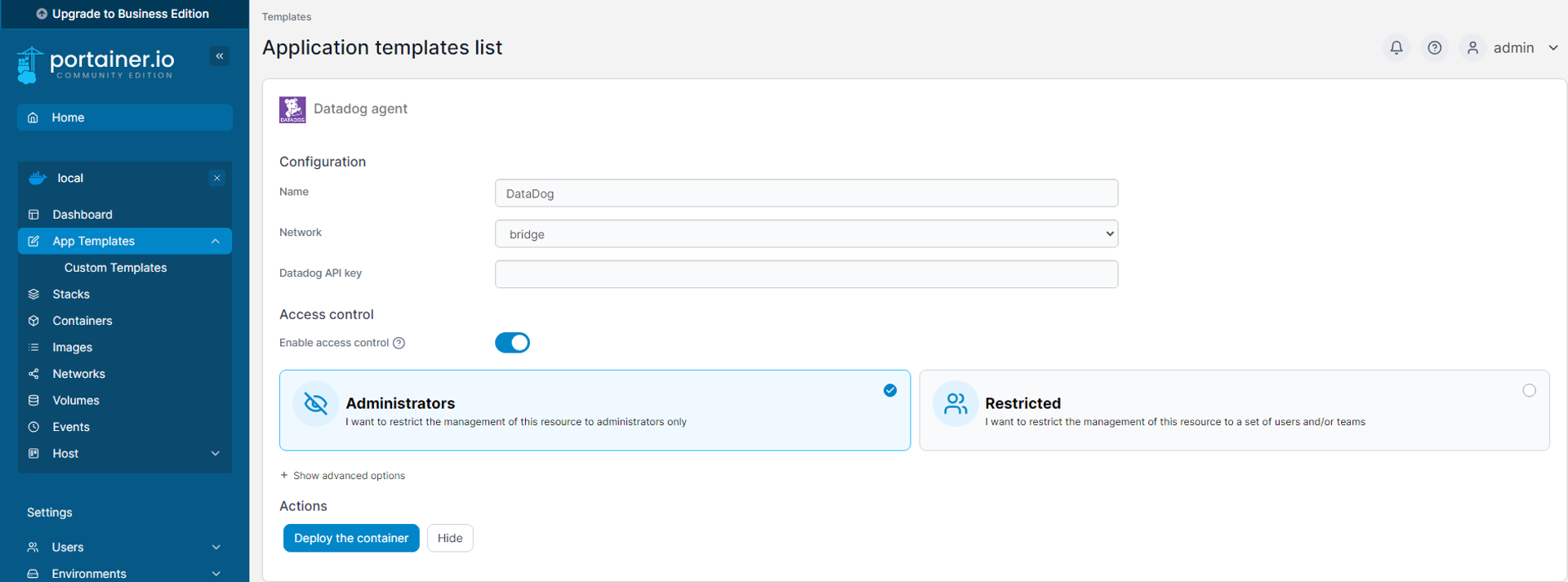Click the Upgrade to Business Edition banner
The image size is (1568, 582).
click(124, 14)
